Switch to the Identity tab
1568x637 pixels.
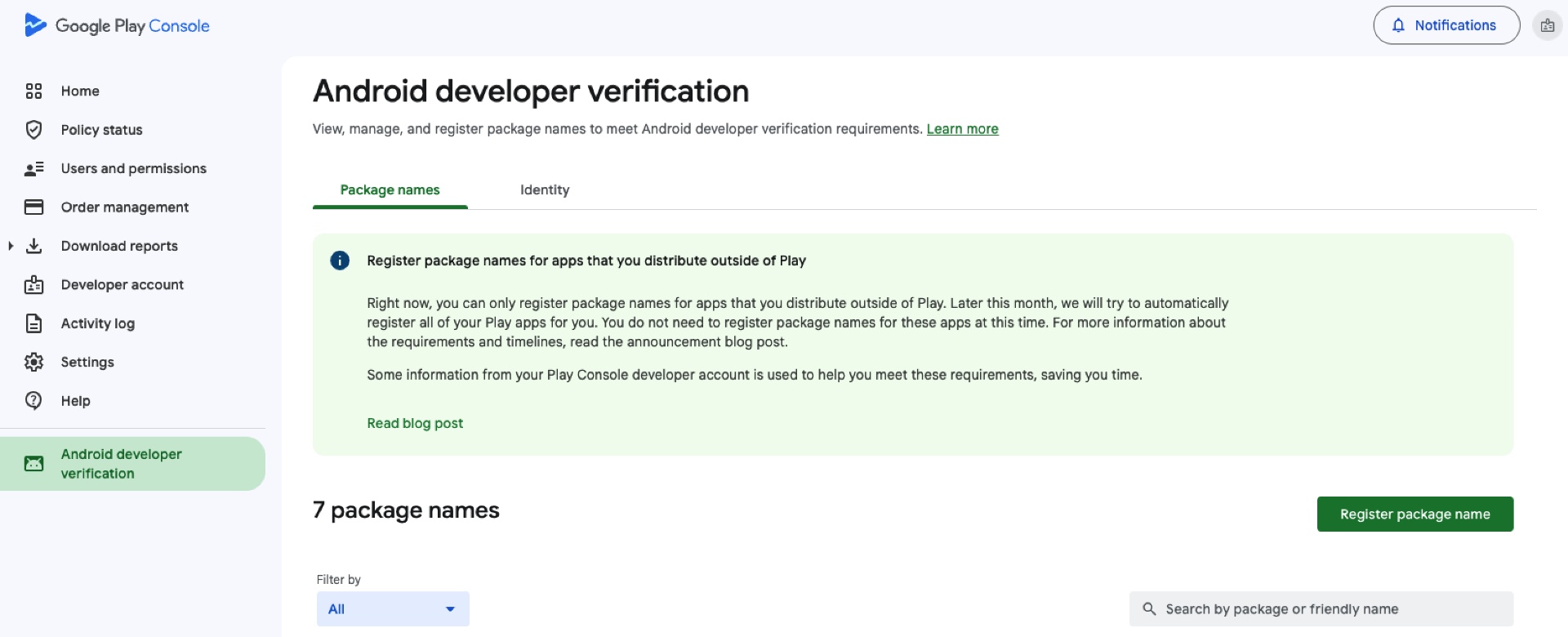tap(545, 189)
